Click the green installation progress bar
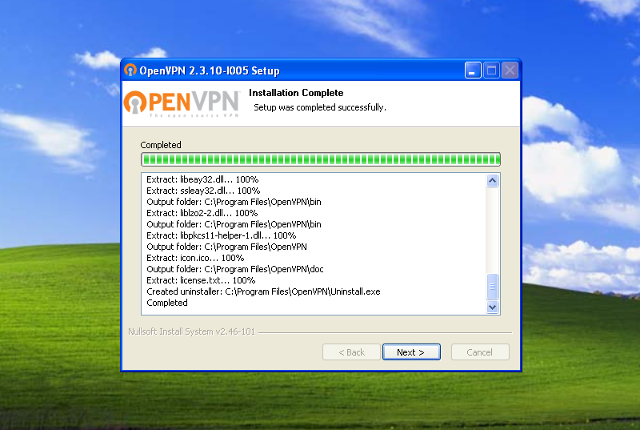This screenshot has height=430, width=640. click(320, 159)
